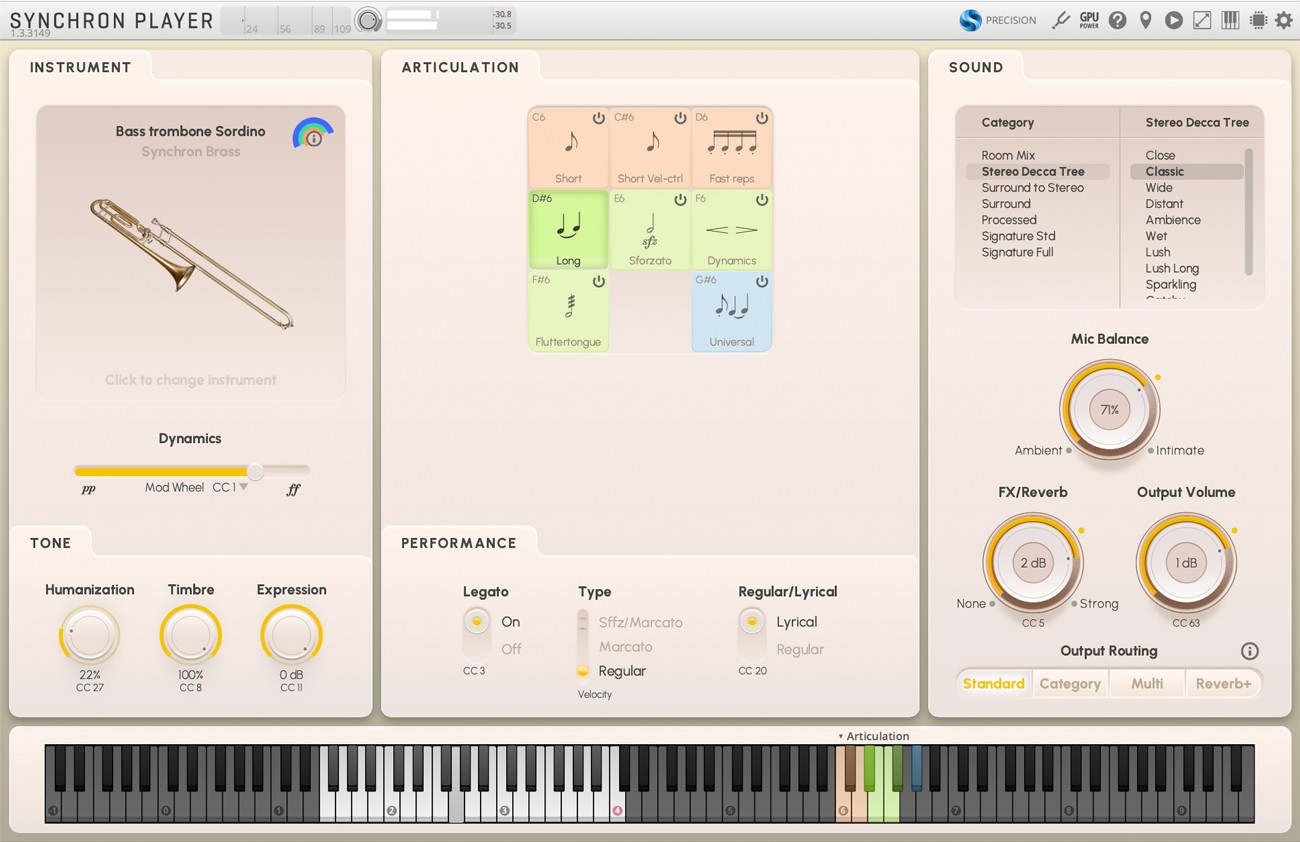1300x842 pixels.
Task: Click the Output Volume knob
Action: tap(1186, 563)
